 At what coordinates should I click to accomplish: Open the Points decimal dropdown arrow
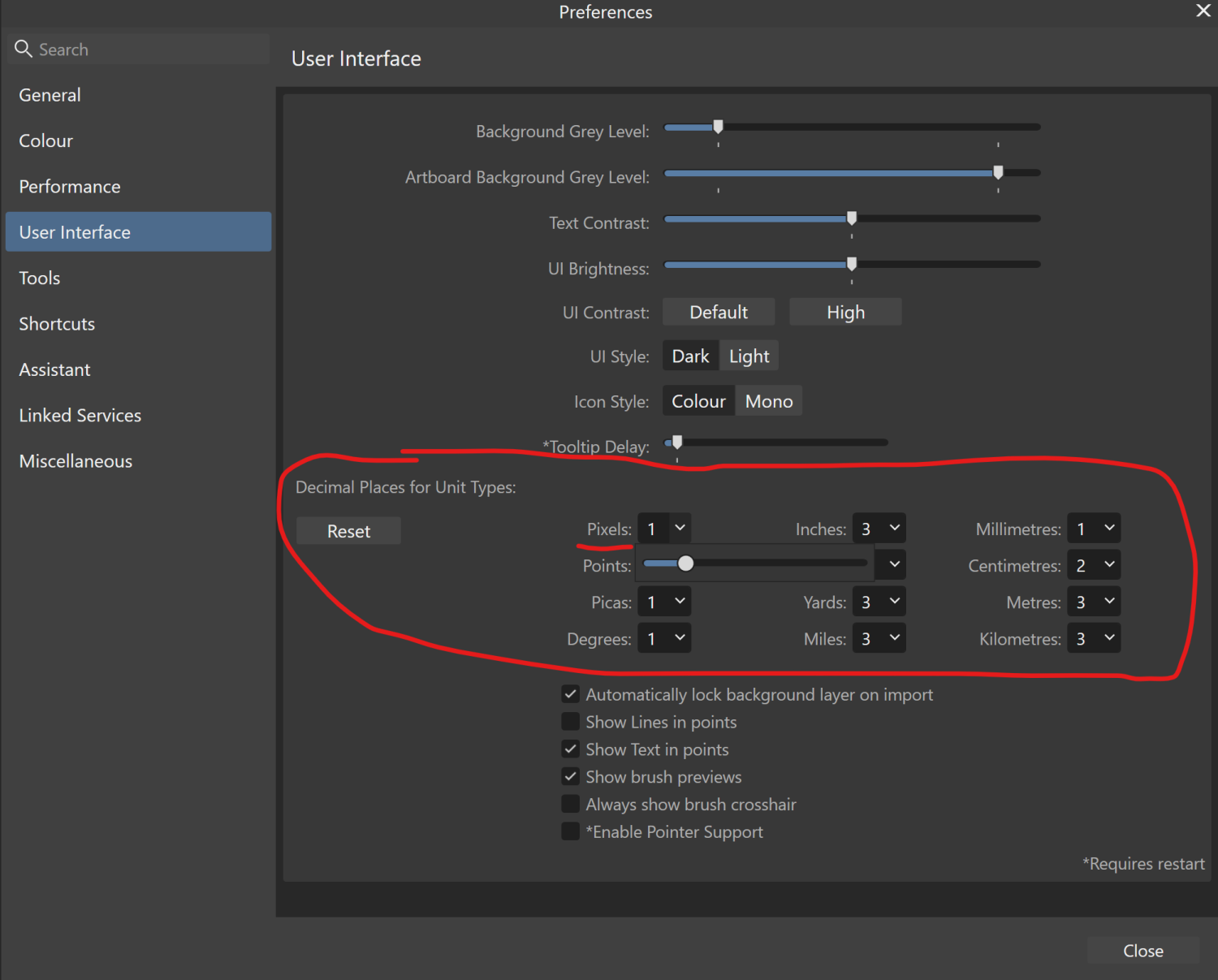pos(891,563)
